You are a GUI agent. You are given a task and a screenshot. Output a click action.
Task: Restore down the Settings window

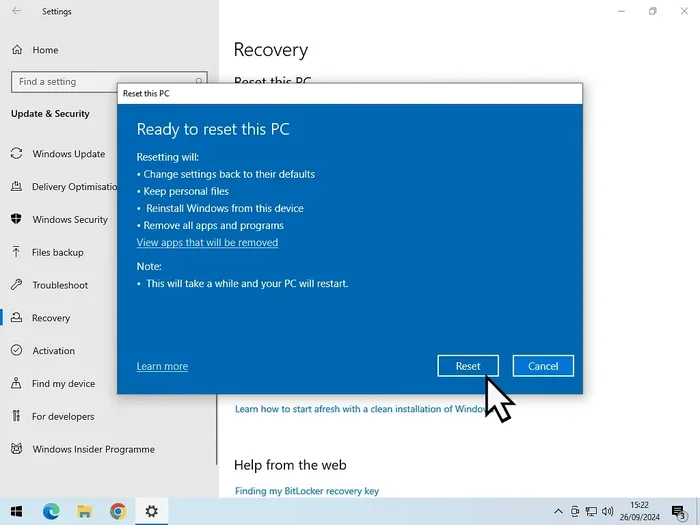click(653, 11)
